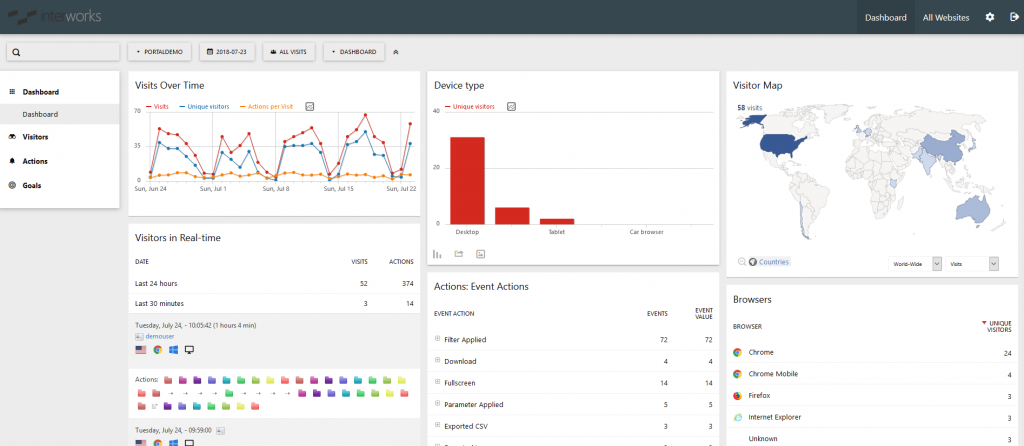The width and height of the screenshot is (1024, 446).
Task: Sort by the Unique Visitors column header
Action: click(x=999, y=326)
